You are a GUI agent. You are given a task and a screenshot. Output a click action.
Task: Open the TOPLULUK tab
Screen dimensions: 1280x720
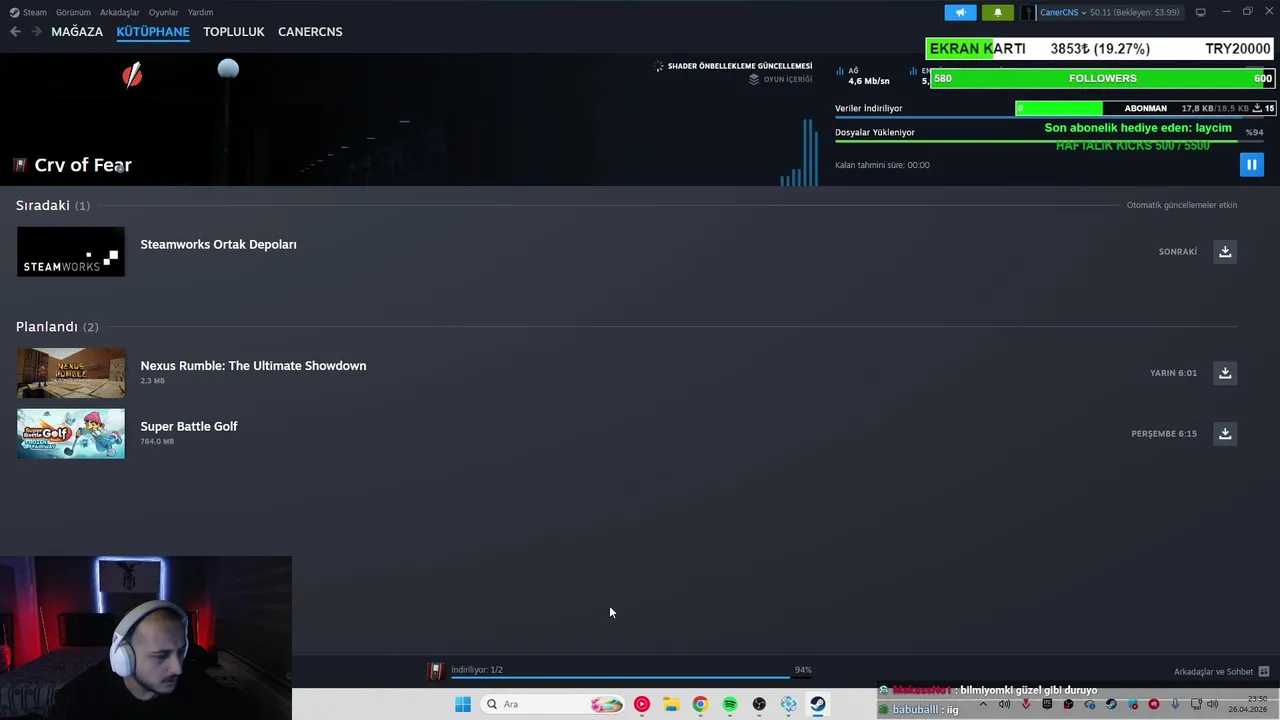click(234, 31)
